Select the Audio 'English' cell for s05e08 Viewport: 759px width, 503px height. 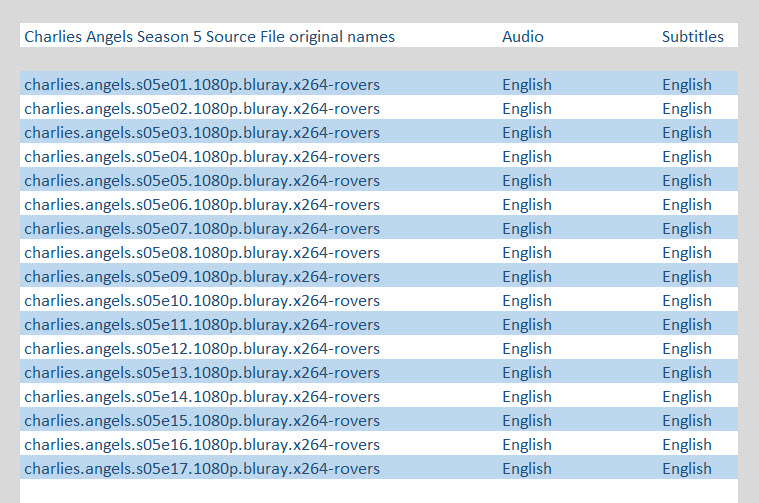click(x=527, y=253)
